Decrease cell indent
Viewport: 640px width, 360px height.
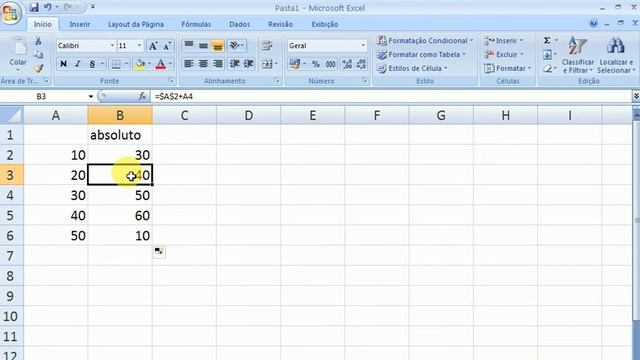pos(234,64)
